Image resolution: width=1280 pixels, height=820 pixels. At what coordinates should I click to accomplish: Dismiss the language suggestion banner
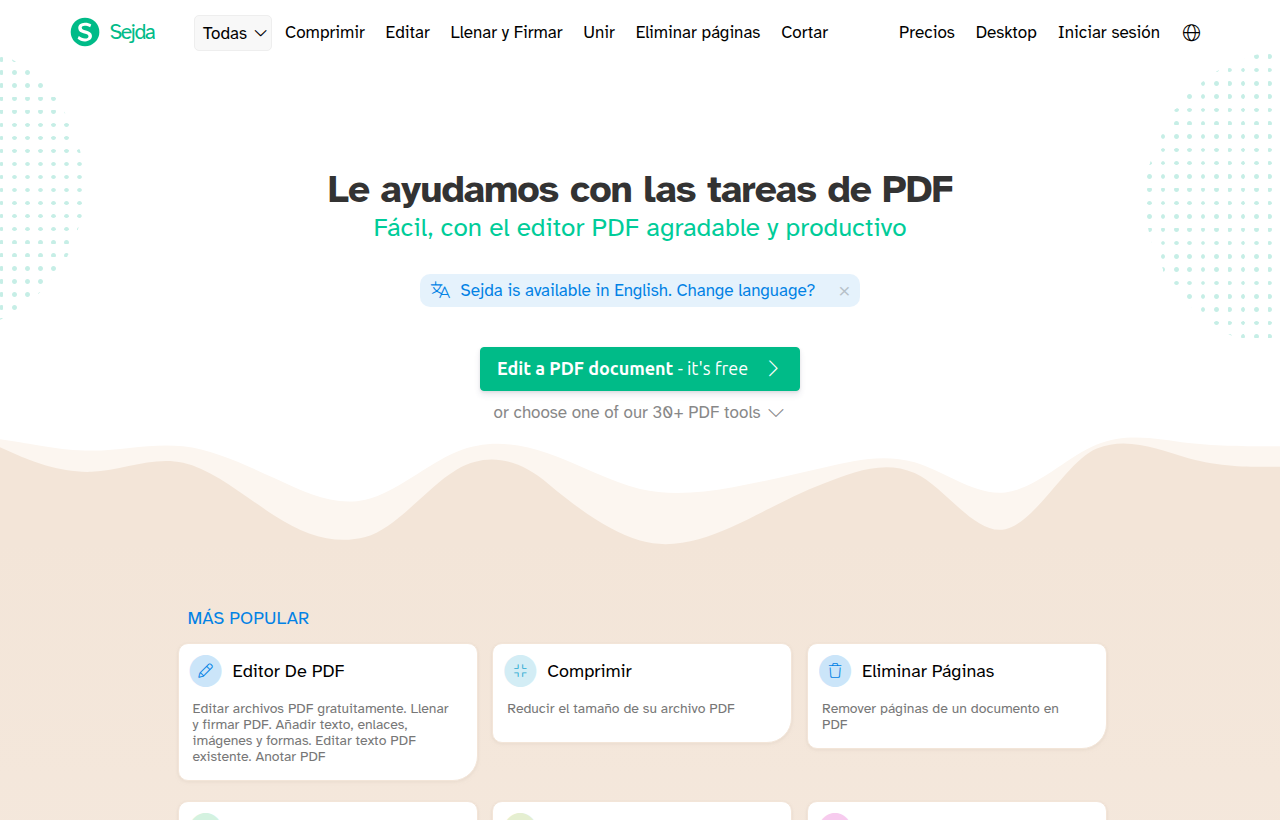pos(844,291)
